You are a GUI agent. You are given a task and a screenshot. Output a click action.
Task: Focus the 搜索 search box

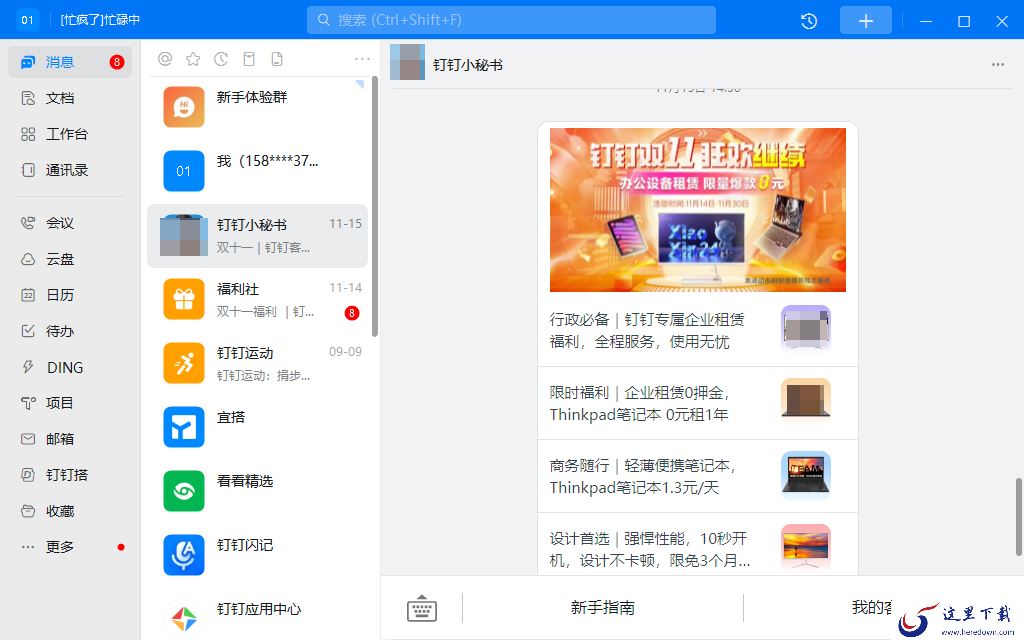coord(511,20)
